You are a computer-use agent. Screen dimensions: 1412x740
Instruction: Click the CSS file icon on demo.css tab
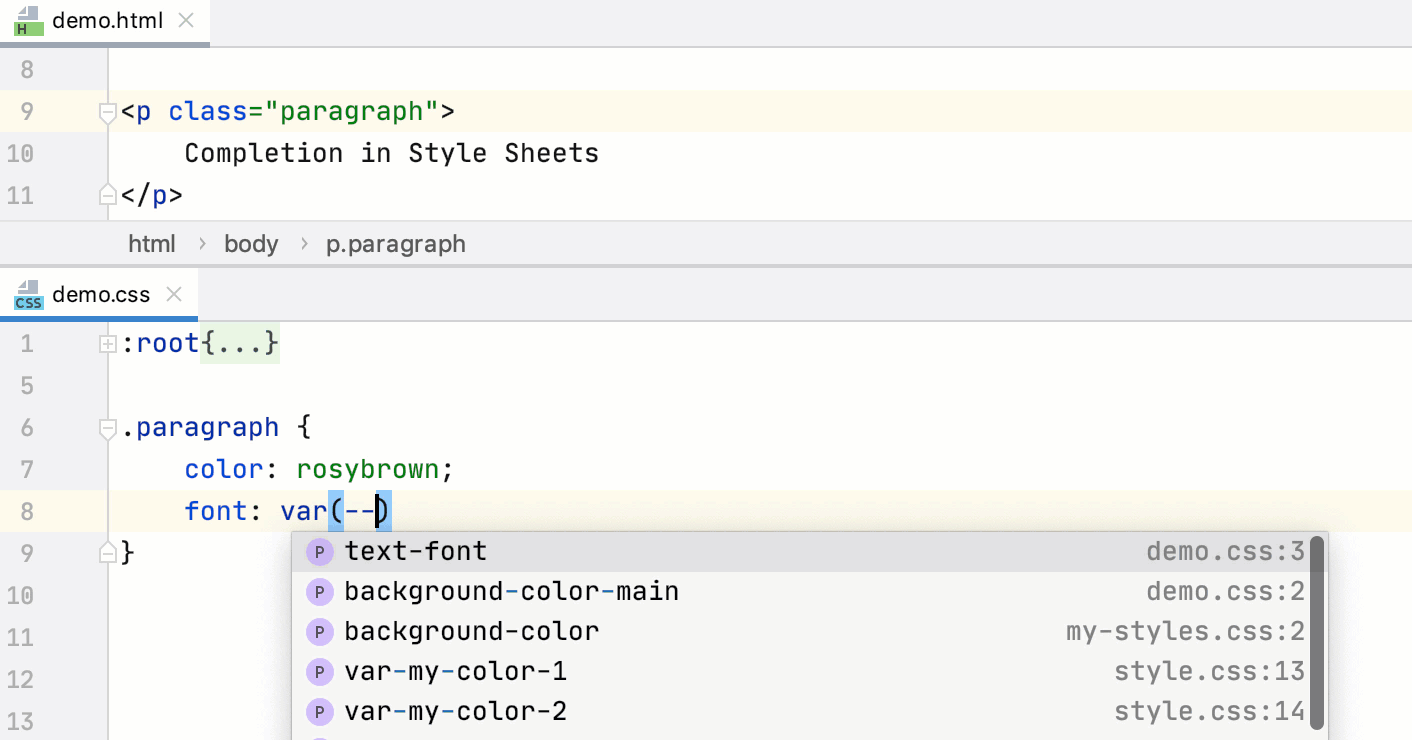(x=28, y=293)
